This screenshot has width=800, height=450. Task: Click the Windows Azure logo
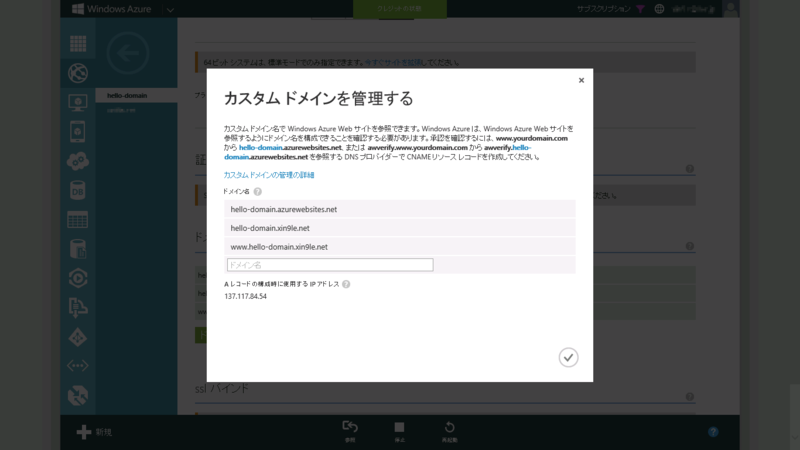112,9
